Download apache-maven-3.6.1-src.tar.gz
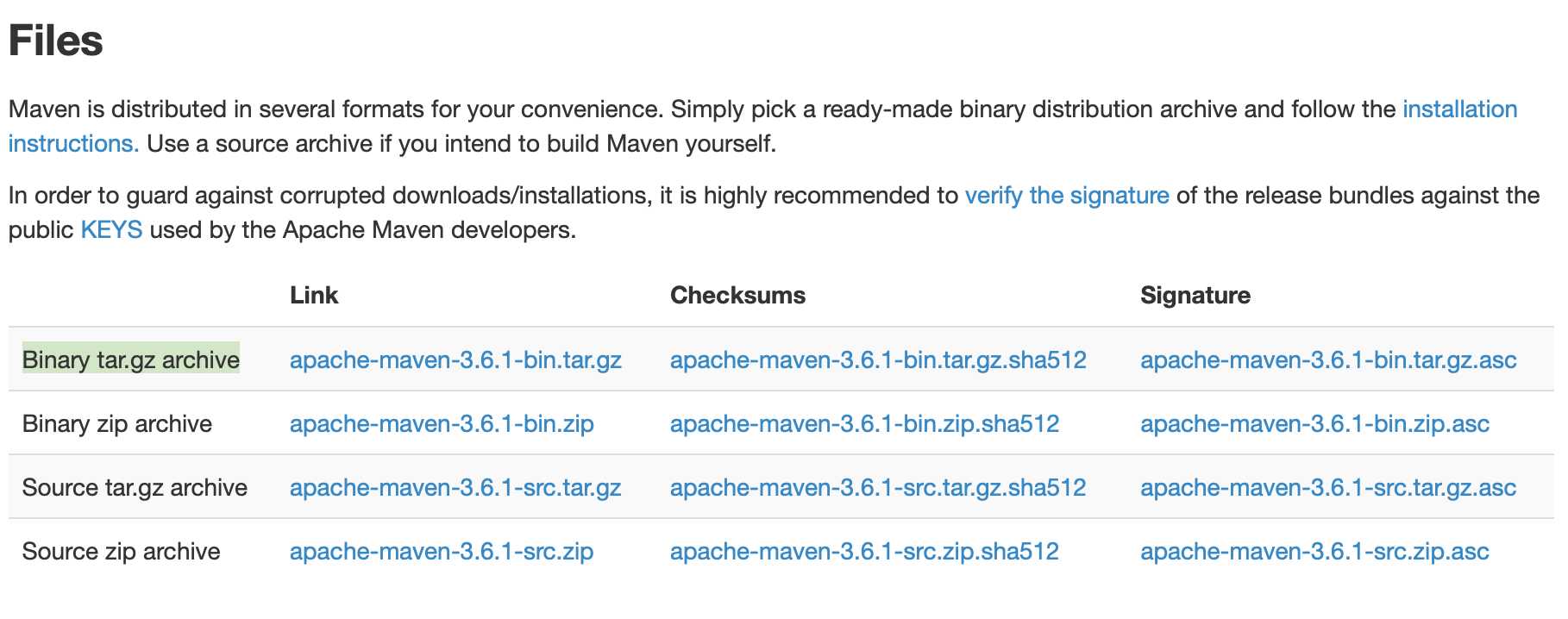This screenshot has width=1568, height=619. (455, 487)
